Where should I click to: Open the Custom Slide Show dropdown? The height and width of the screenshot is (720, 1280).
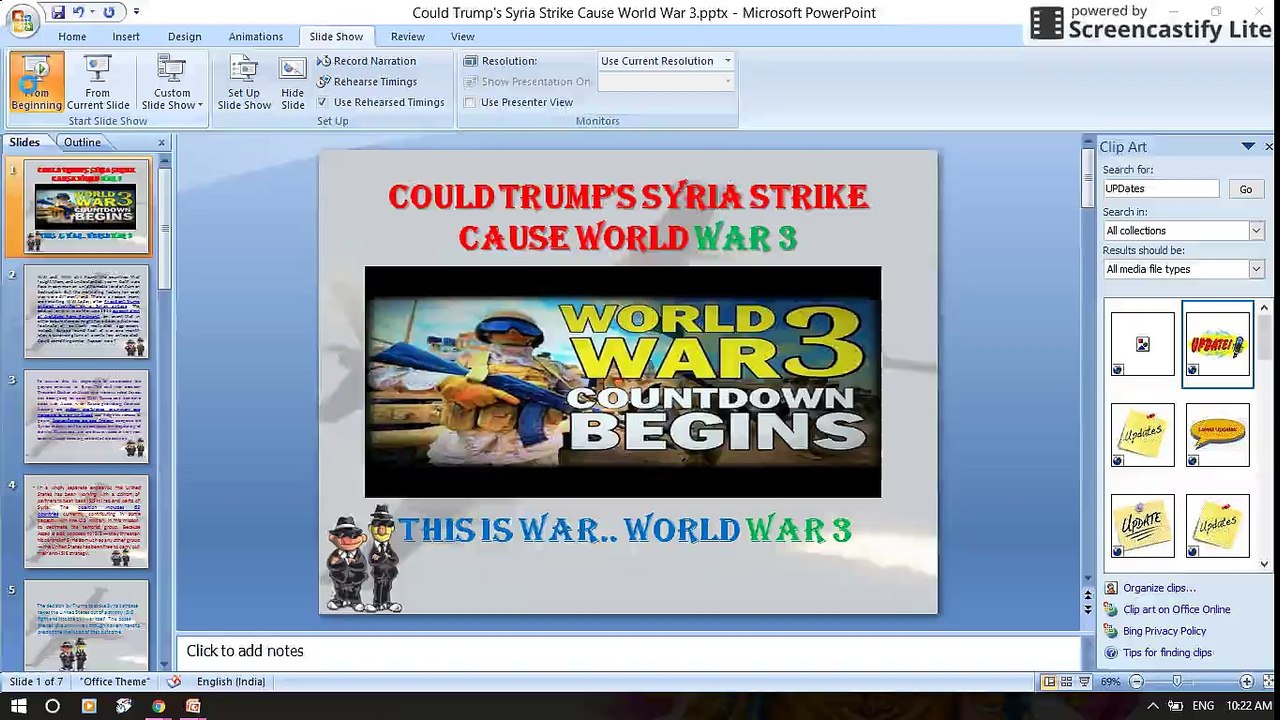(x=172, y=82)
